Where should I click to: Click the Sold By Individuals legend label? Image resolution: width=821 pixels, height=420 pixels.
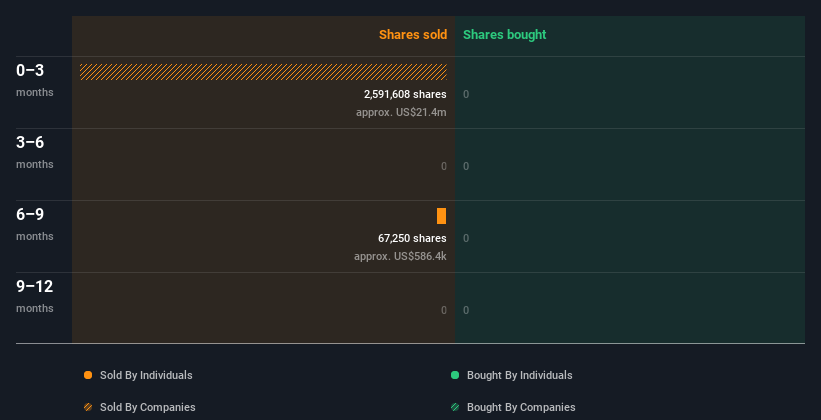tap(146, 375)
